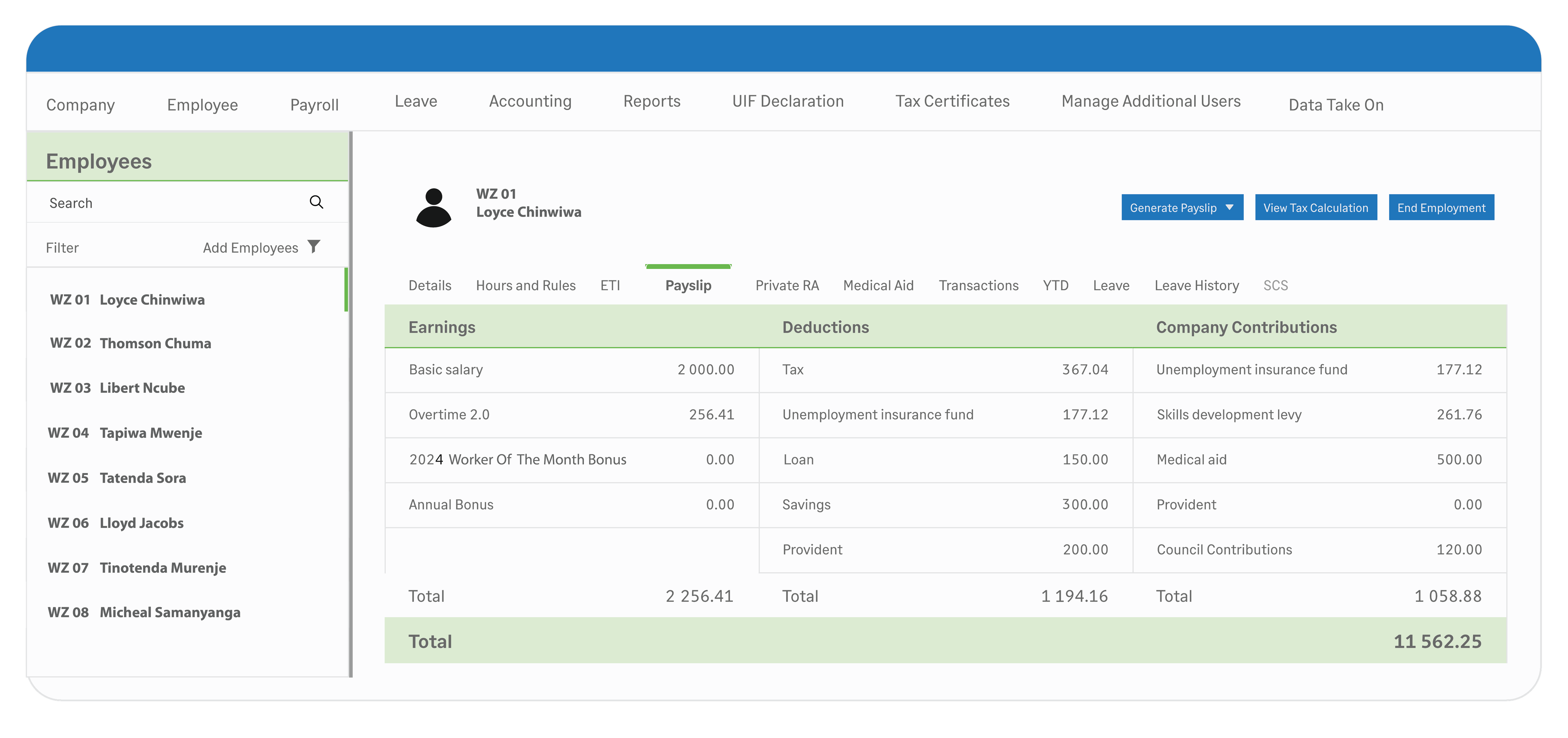Select employee WZ 05 Tatenda Sora
1568x738 pixels.
pyautogui.click(x=117, y=477)
